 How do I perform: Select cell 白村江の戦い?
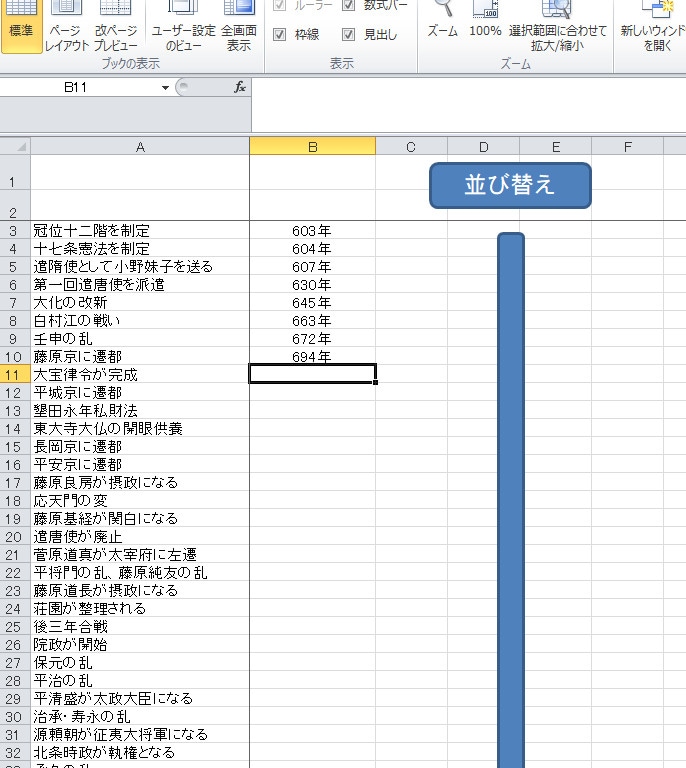(x=140, y=321)
